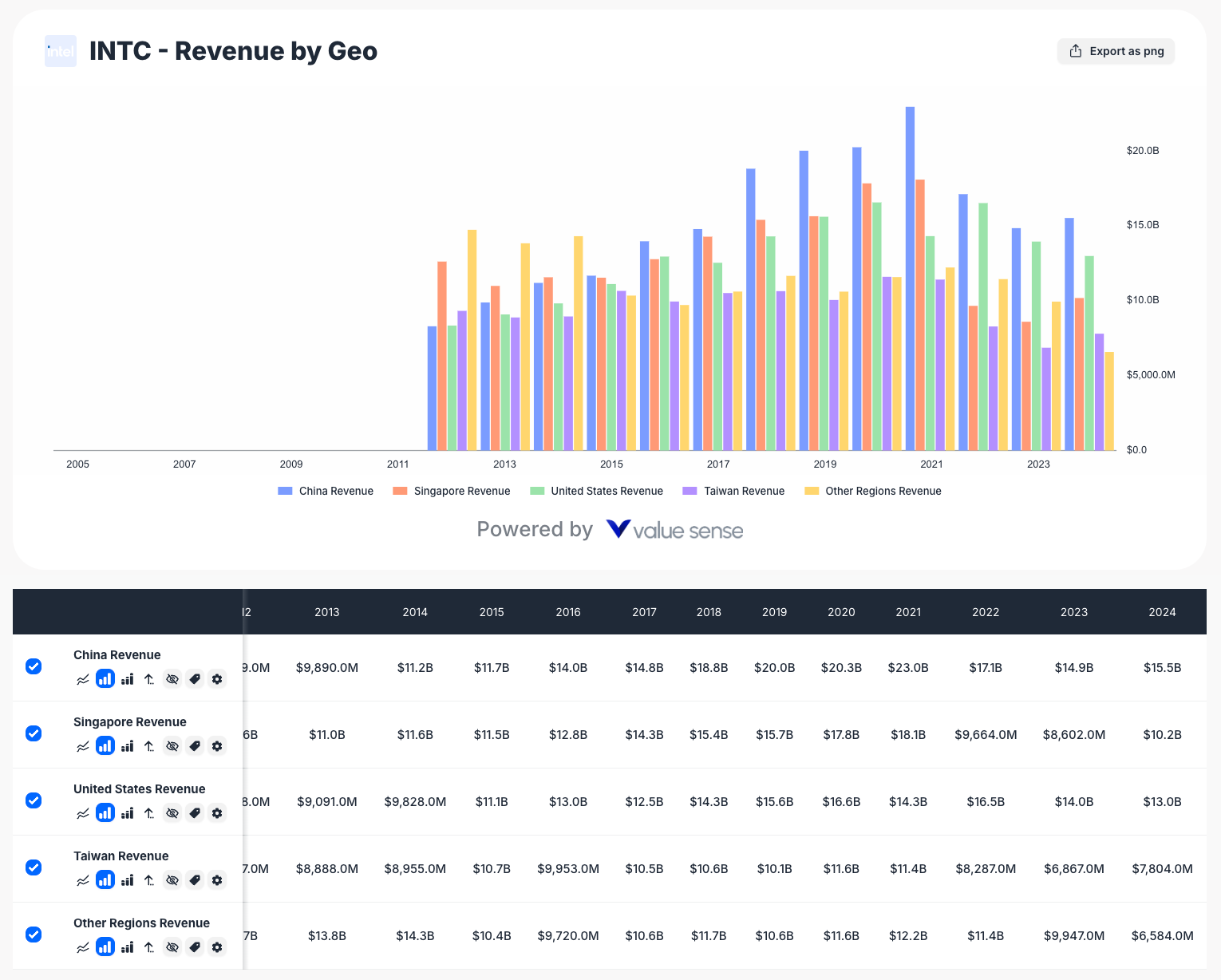
Task: Click the Export as png button
Action: [x=1116, y=50]
